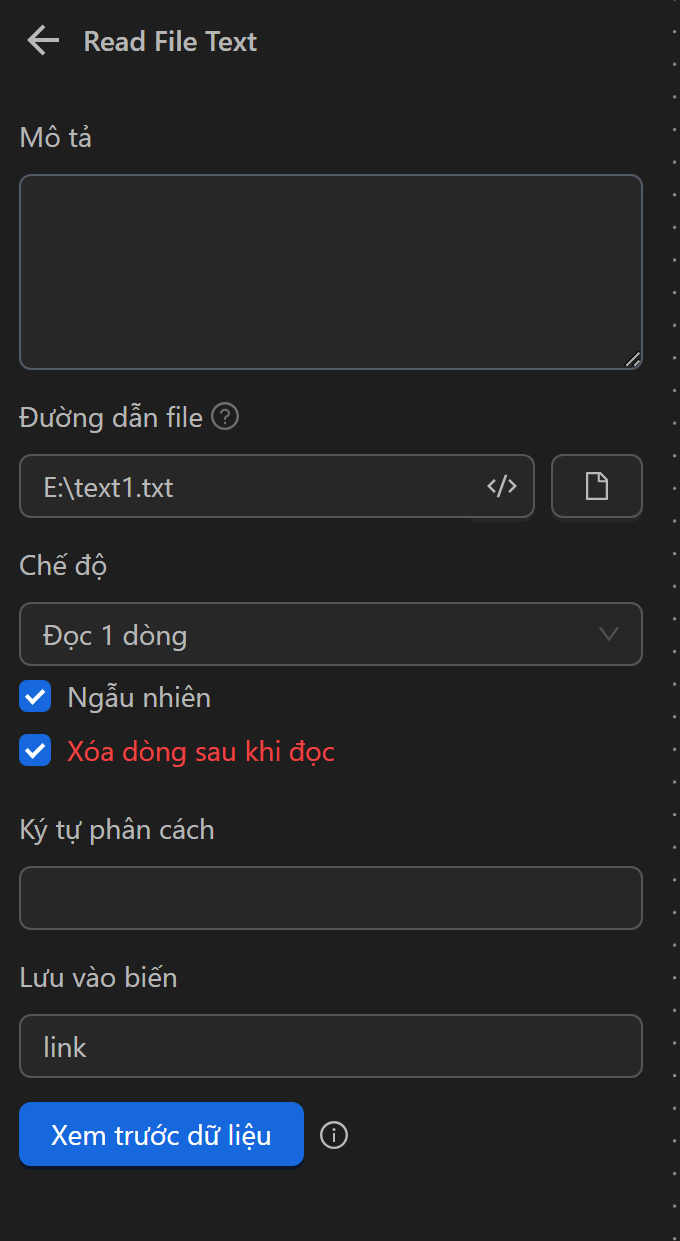The width and height of the screenshot is (680, 1241).
Task: Click the Read File Text panel title
Action: (170, 41)
